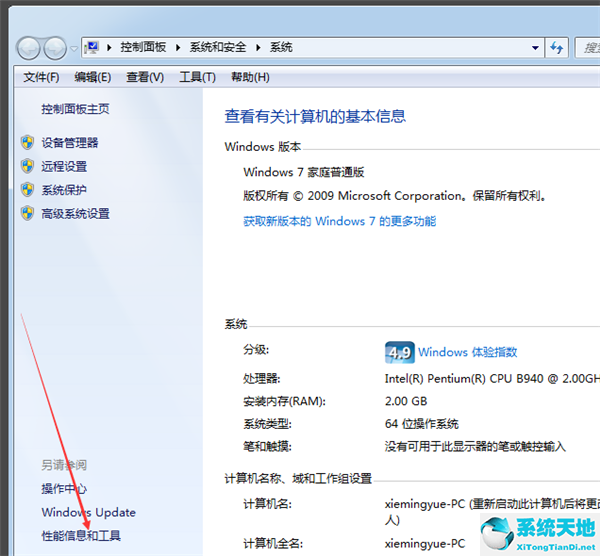
Task: Open 系统保护 link
Action: (x=64, y=190)
